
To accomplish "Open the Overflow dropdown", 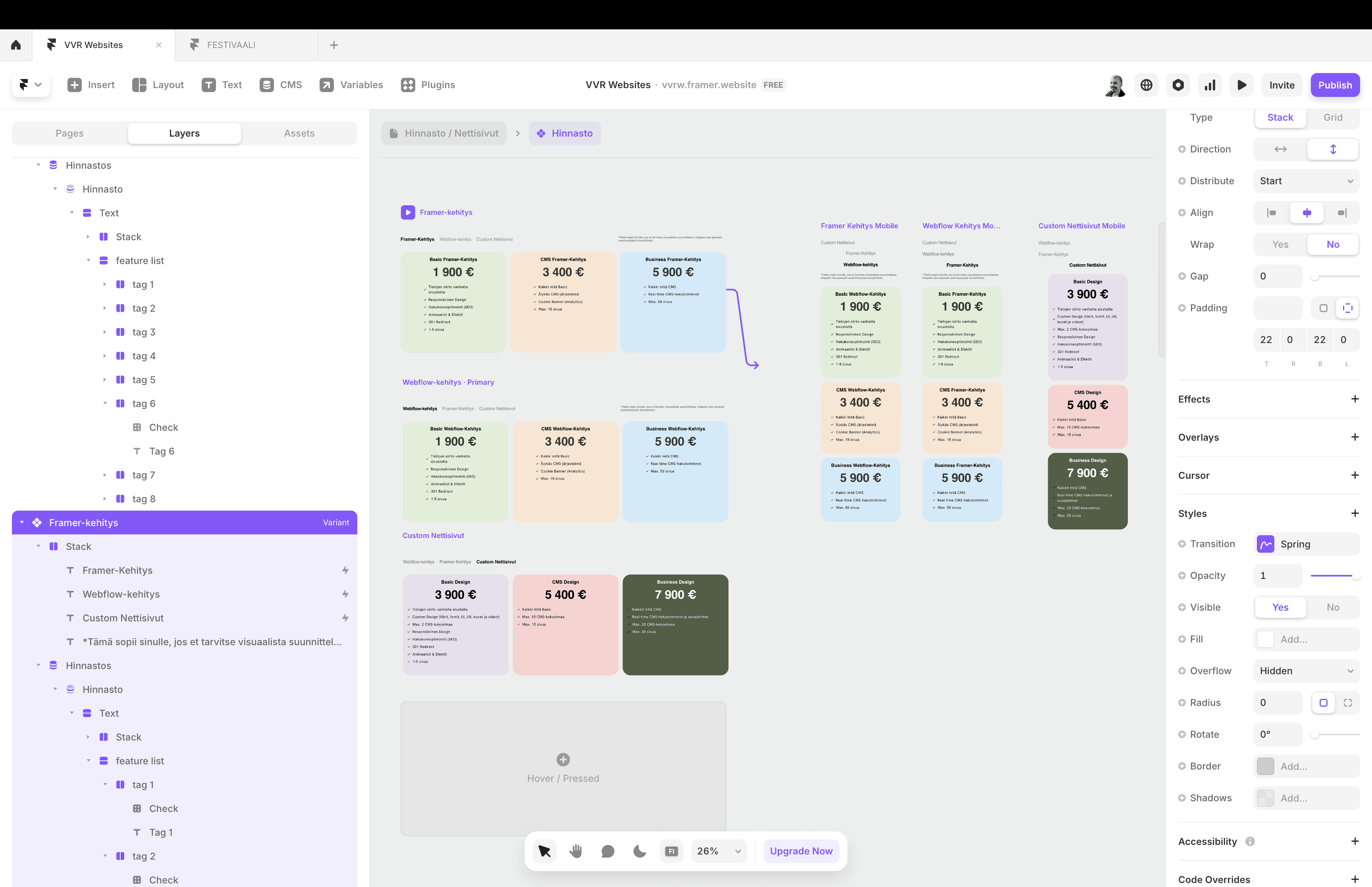I will tap(1307, 671).
